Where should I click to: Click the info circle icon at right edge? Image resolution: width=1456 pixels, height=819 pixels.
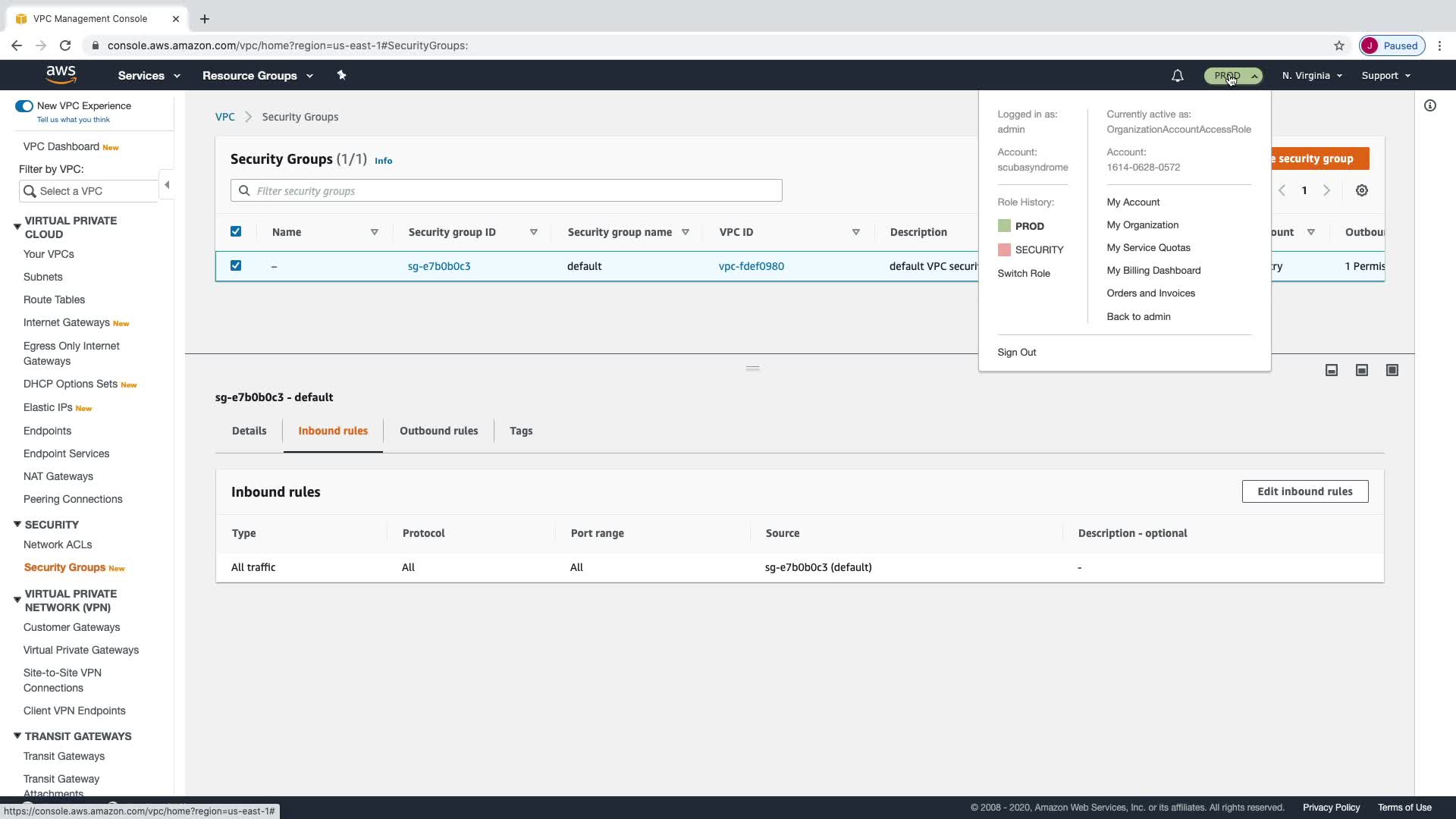pos(1429,106)
